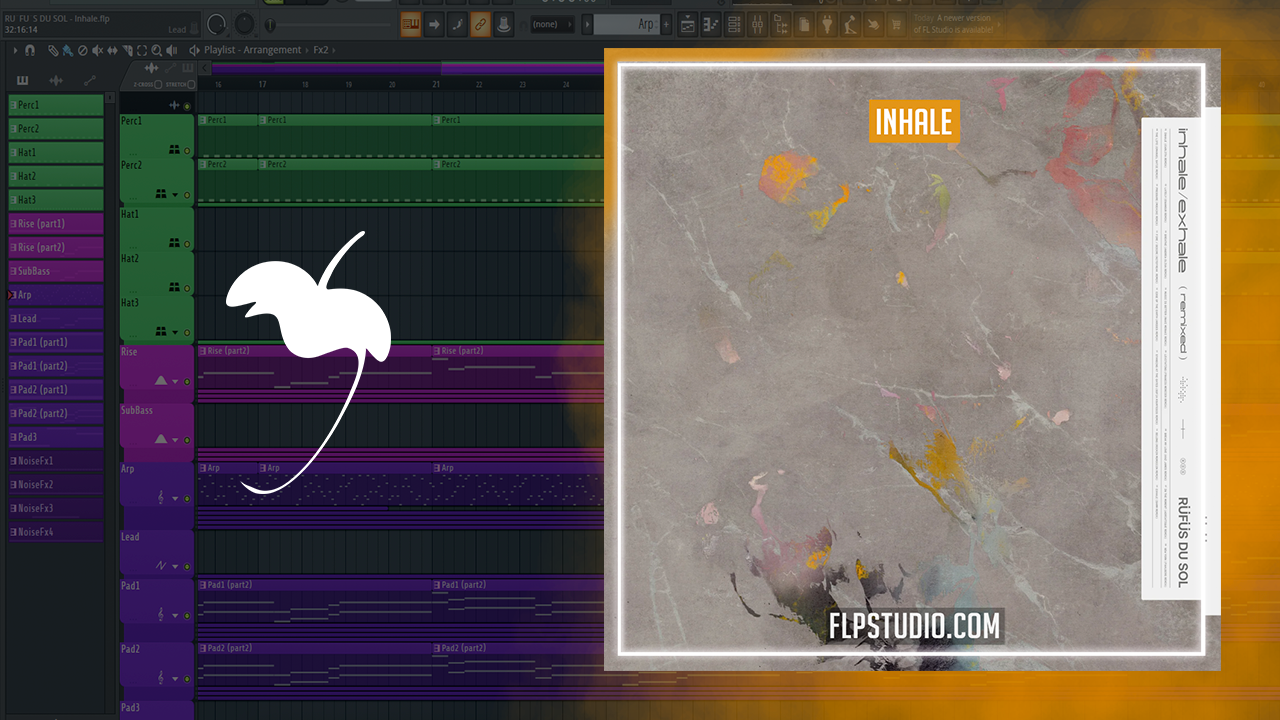Click the Snap magnet icon
This screenshot has height=720, width=1280.
30,50
